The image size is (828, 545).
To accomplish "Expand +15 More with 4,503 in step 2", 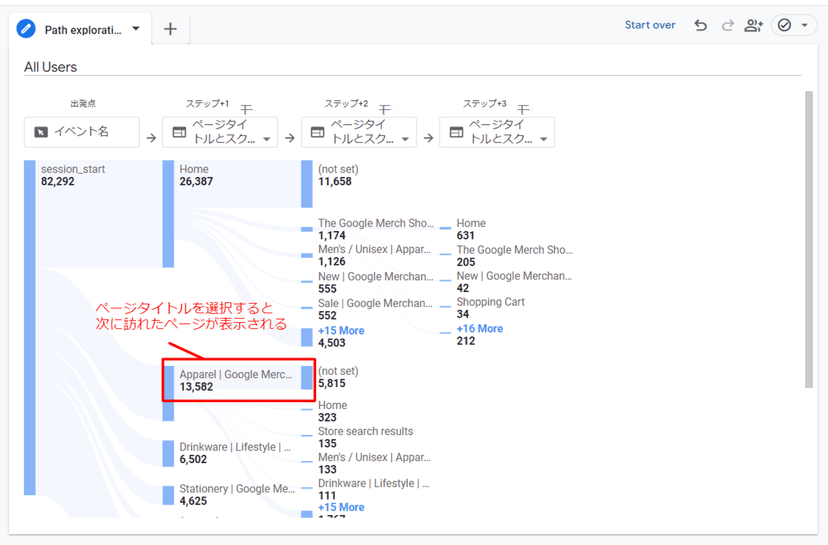I will coord(341,331).
